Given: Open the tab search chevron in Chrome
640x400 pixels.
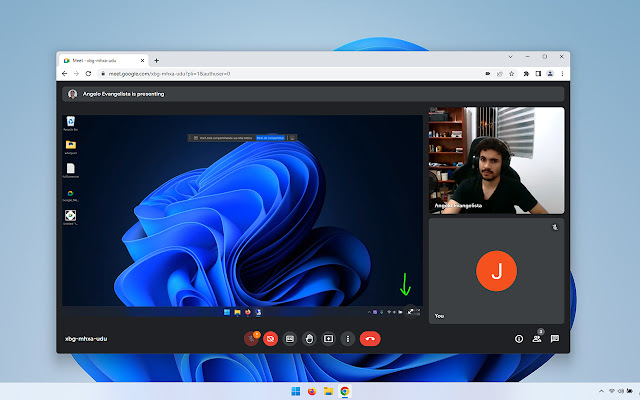Looking at the screenshot, I should 510,57.
